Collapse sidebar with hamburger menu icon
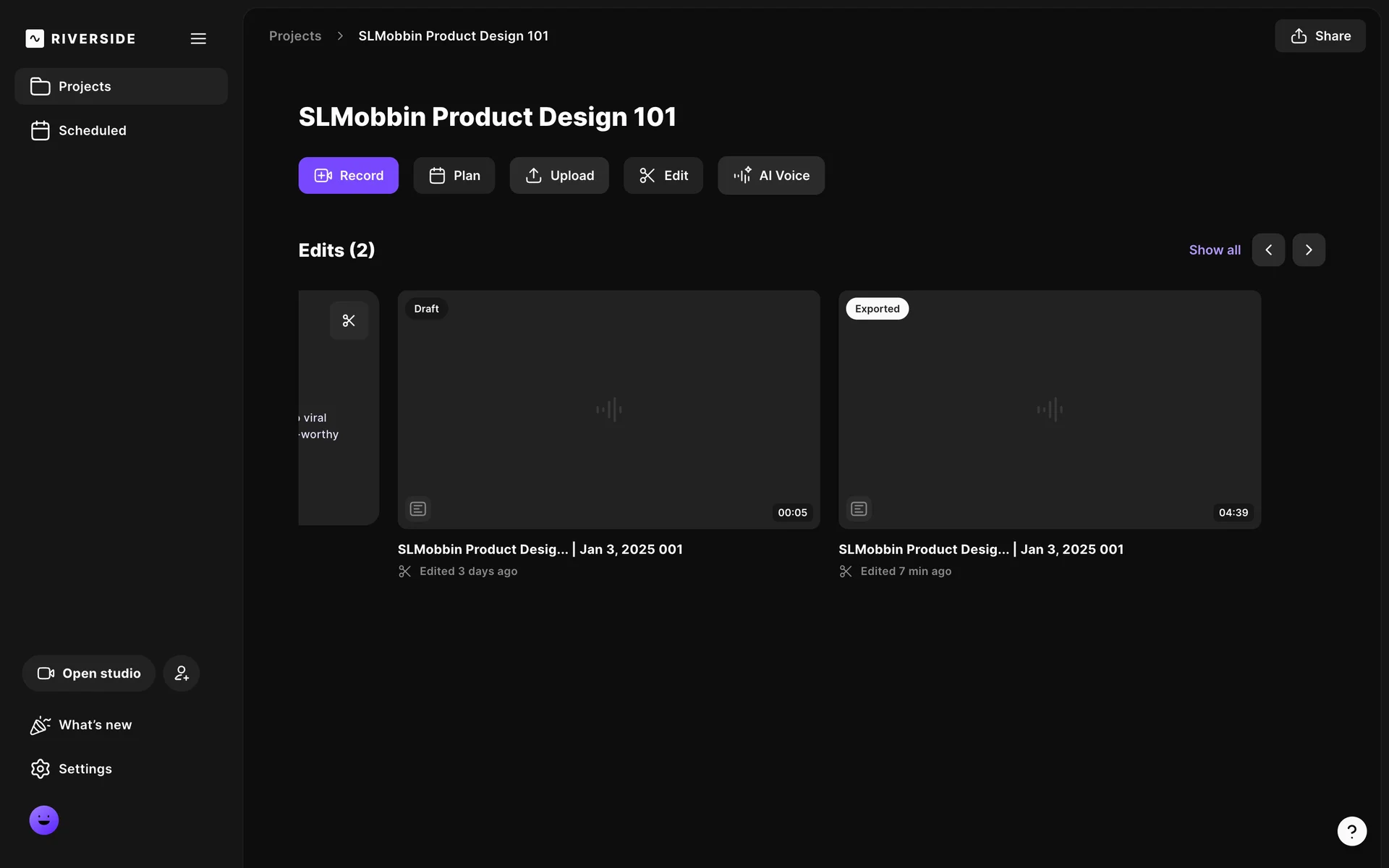Screen dimensions: 1389x868 click(x=198, y=38)
